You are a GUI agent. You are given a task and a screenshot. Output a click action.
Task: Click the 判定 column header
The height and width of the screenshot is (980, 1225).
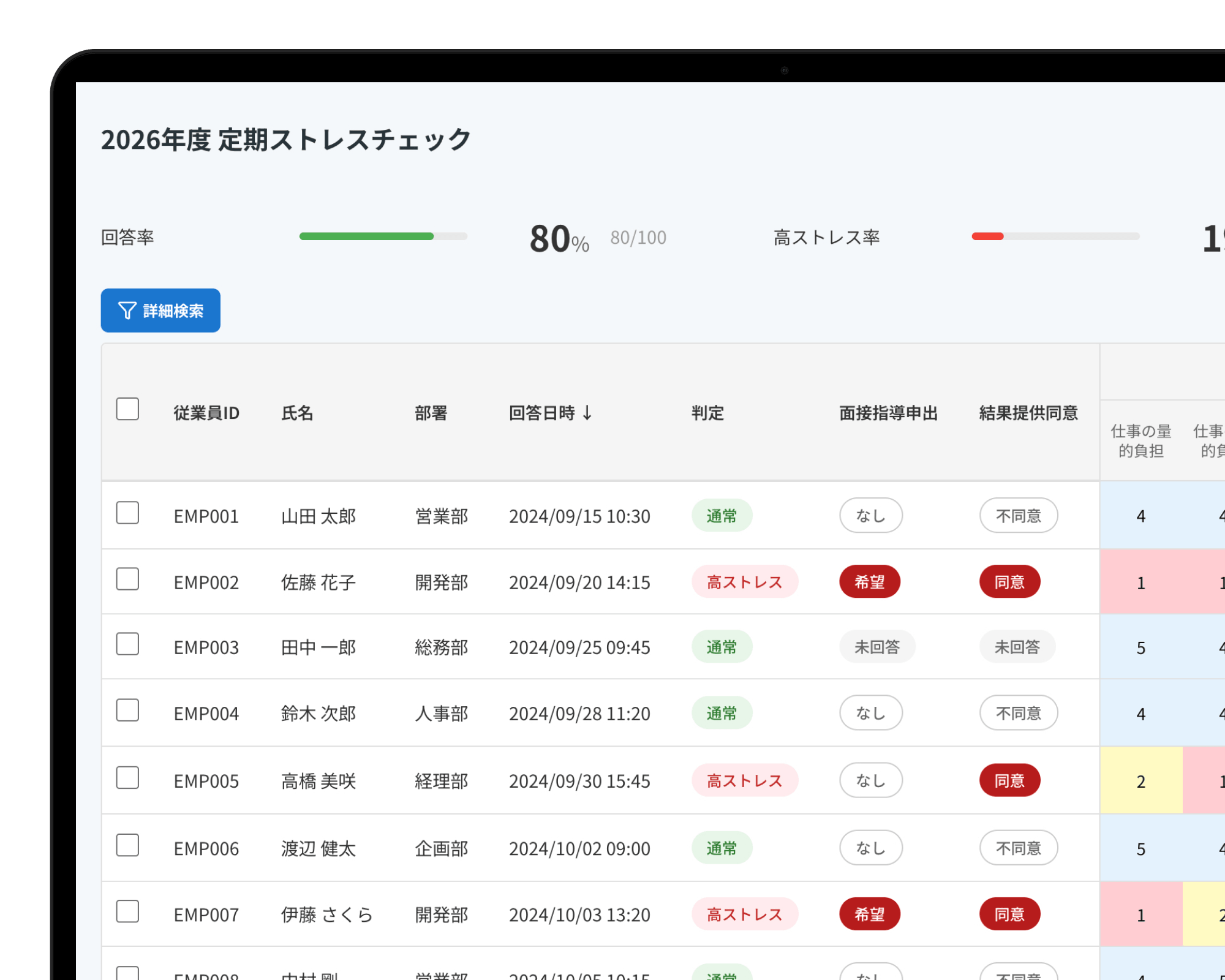pos(707,413)
